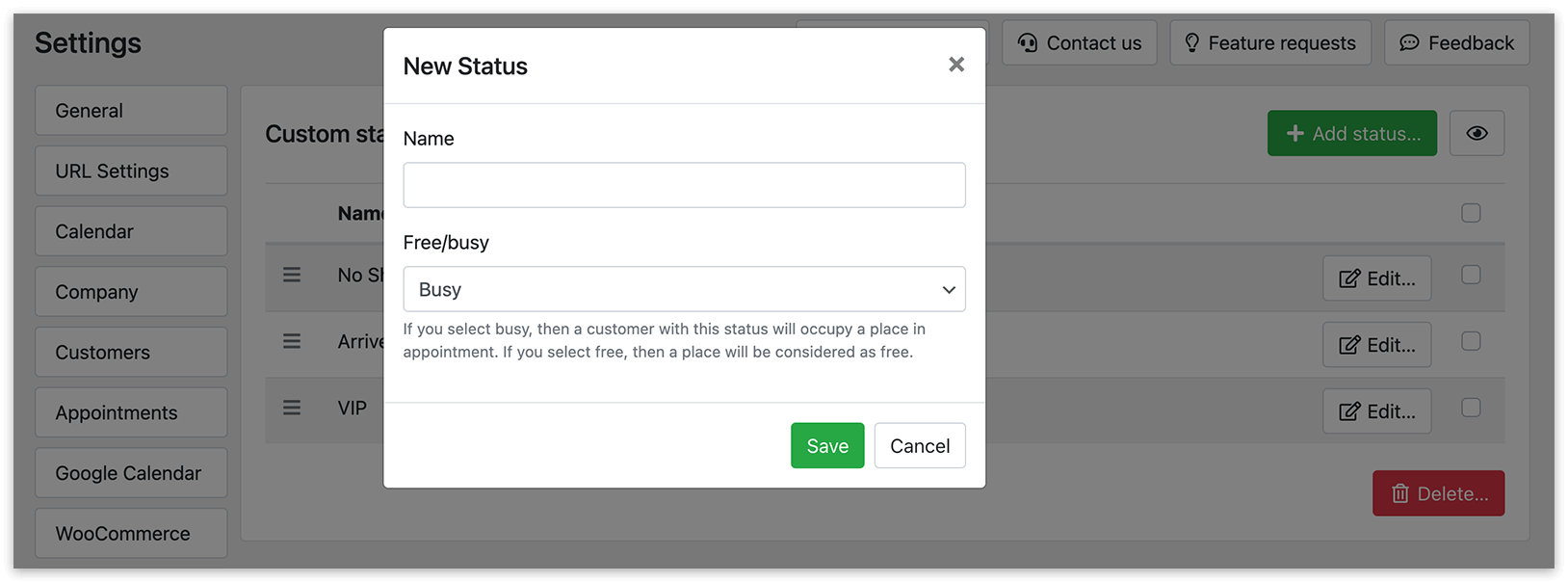The width and height of the screenshot is (1568, 582).
Task: Save the new status
Action: (x=827, y=445)
